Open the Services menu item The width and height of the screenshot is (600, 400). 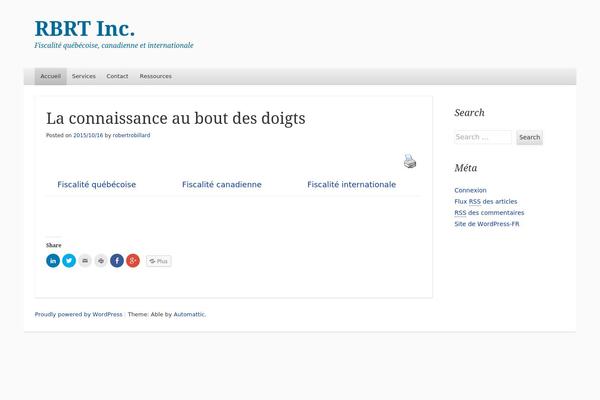point(84,76)
